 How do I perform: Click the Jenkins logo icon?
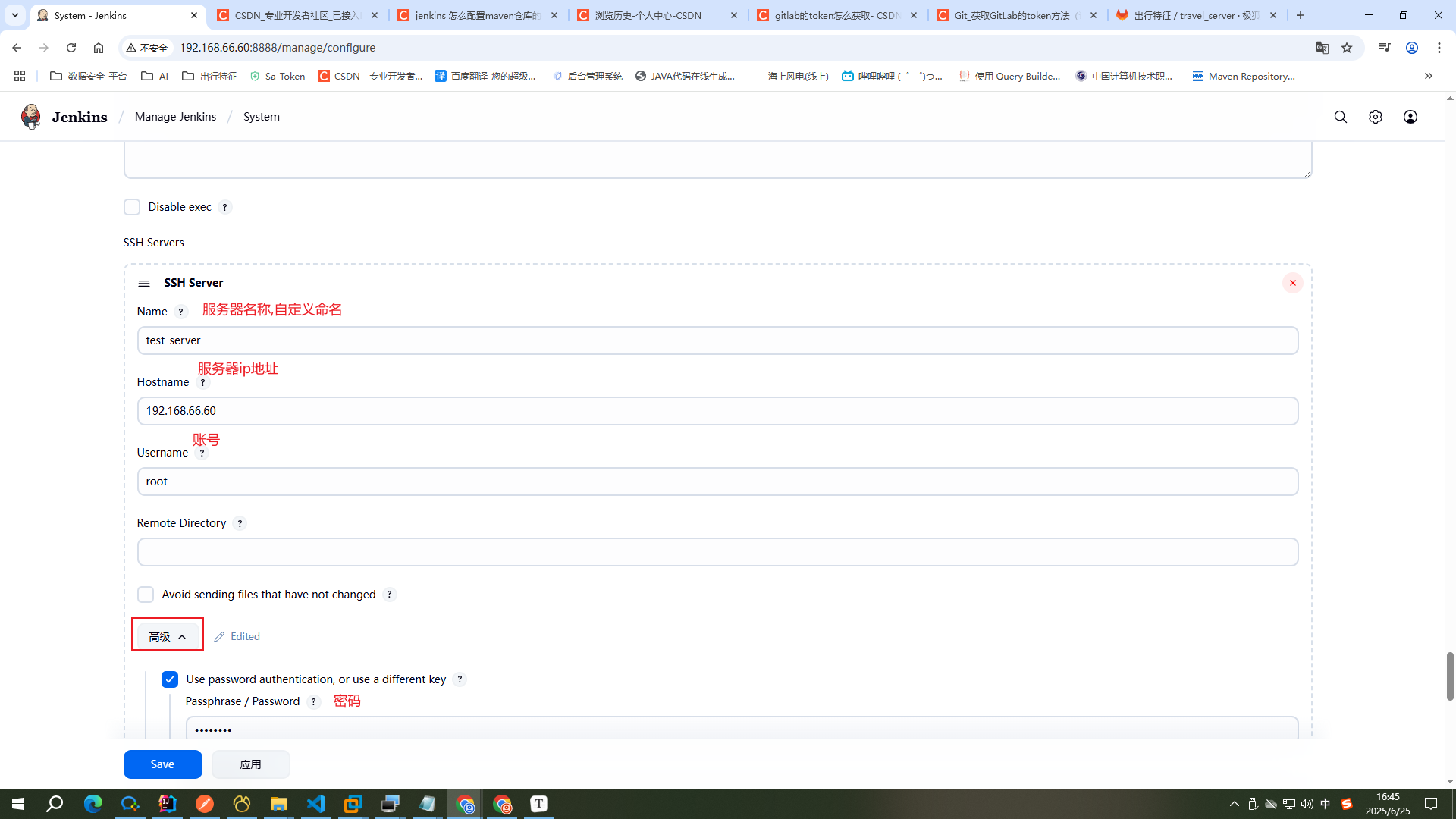(30, 116)
